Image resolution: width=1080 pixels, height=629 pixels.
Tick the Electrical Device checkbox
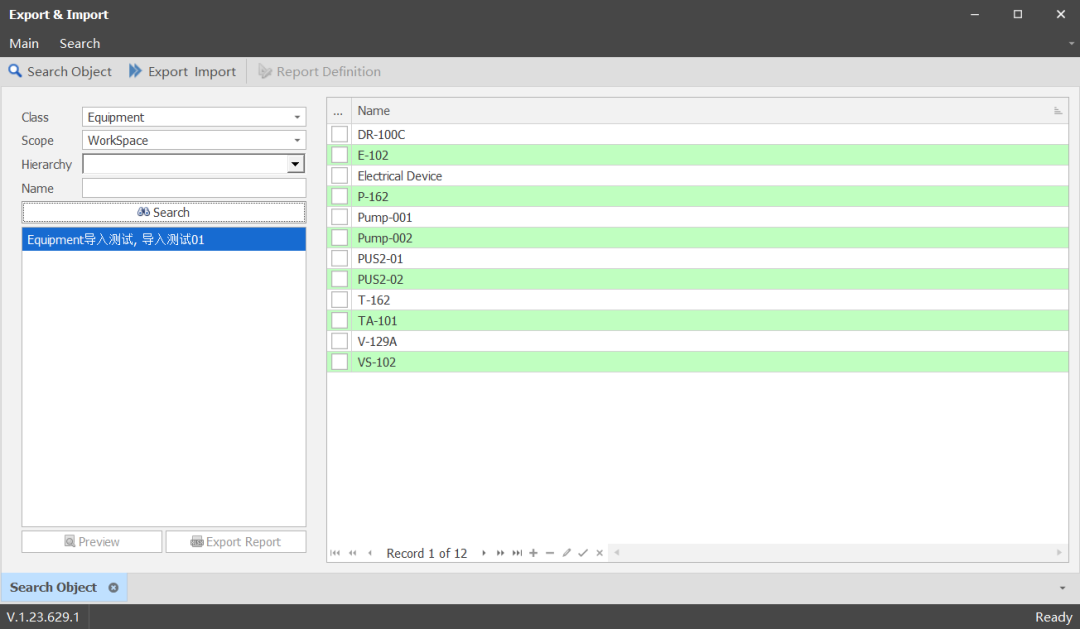[x=340, y=175]
